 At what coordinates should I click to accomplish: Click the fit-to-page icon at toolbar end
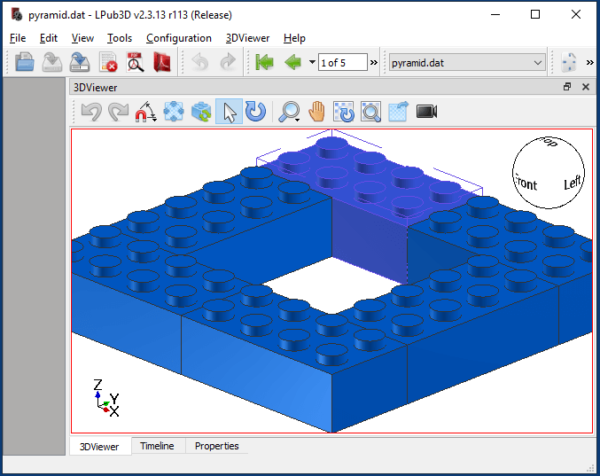tap(569, 62)
